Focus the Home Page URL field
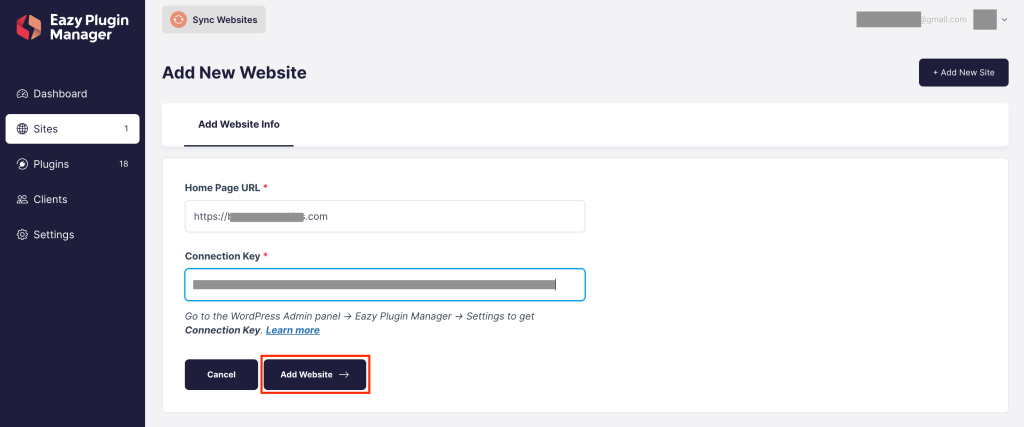Viewport: 1024px width, 427px height. coord(385,216)
